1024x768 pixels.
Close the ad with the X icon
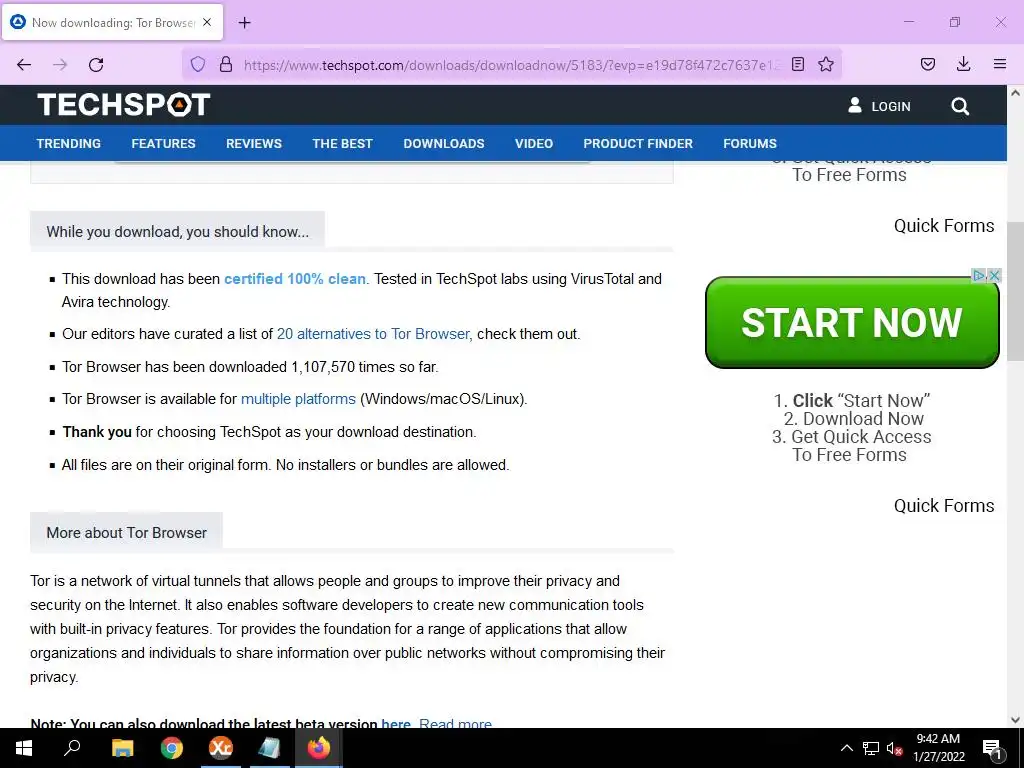(x=995, y=275)
